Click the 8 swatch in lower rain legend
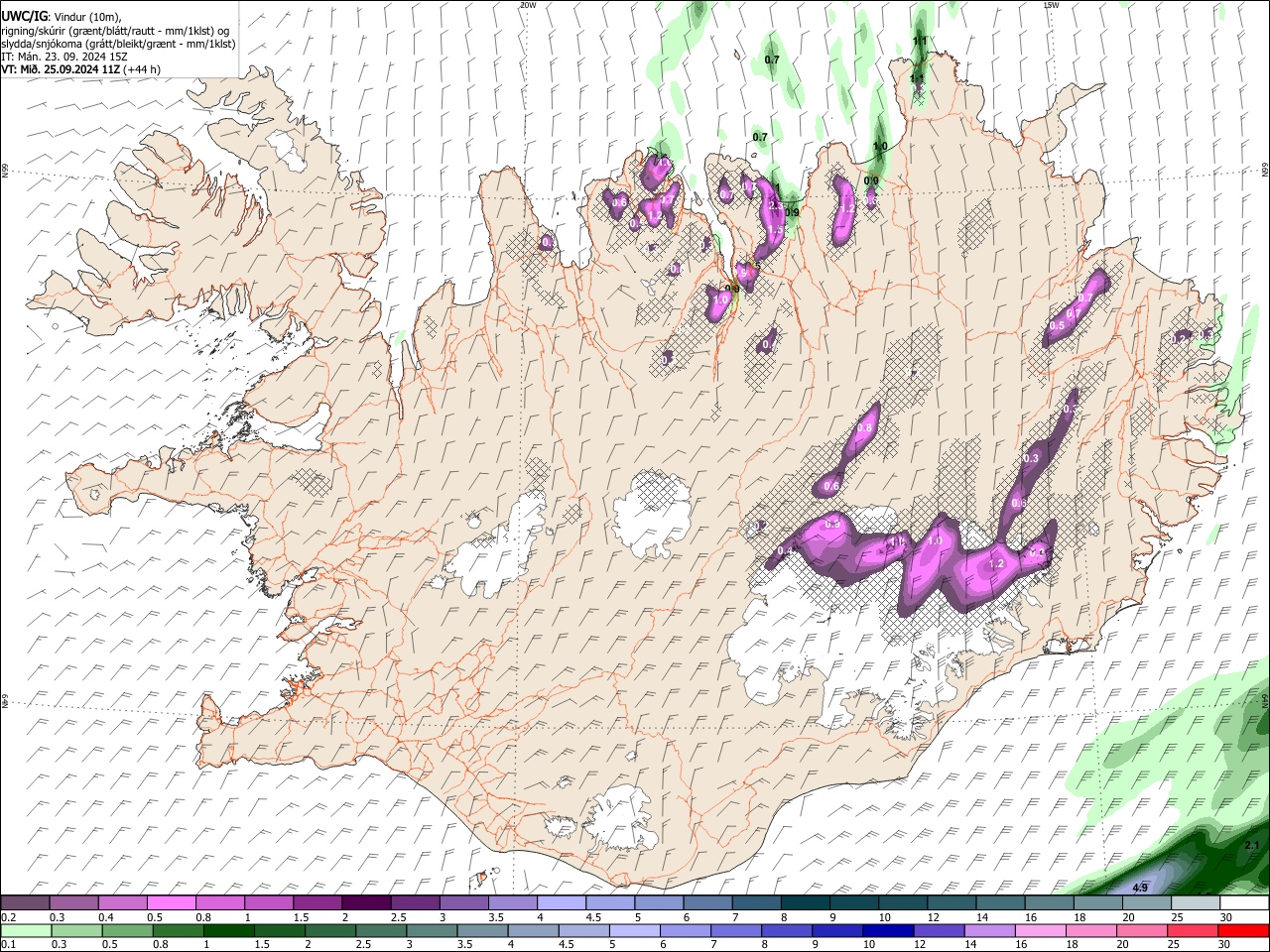The width and height of the screenshot is (1270, 952). click(787, 930)
